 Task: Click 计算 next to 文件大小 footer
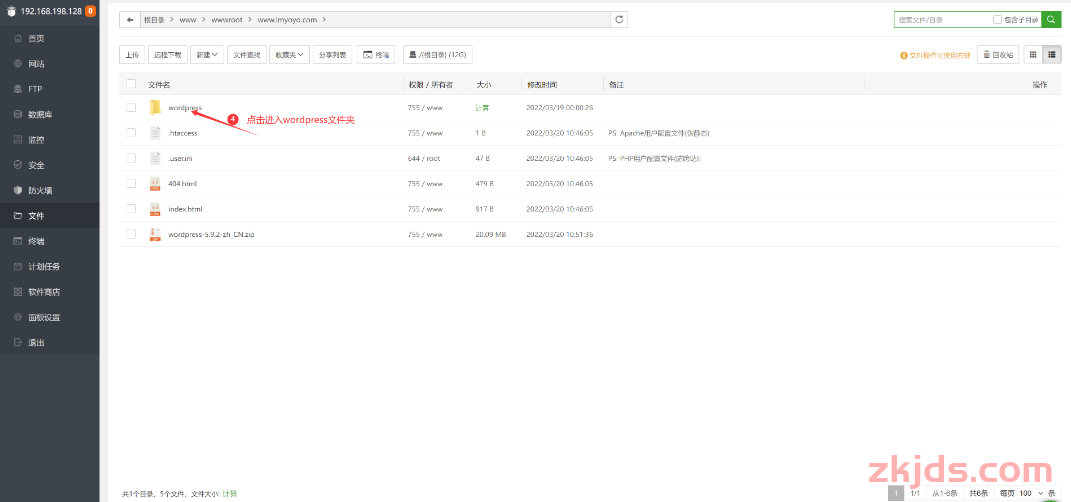(x=230, y=493)
